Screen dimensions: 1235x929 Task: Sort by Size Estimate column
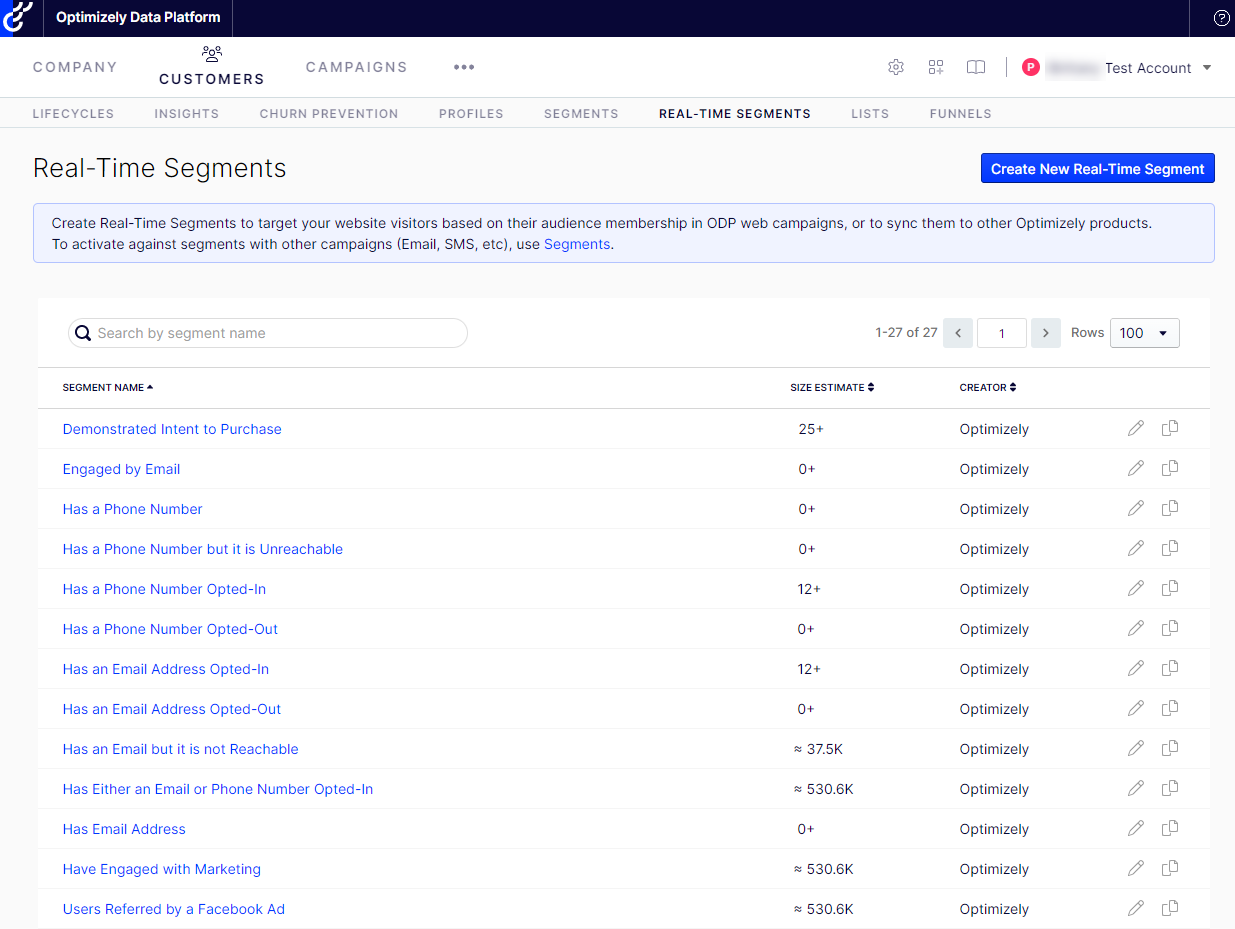[x=832, y=388]
